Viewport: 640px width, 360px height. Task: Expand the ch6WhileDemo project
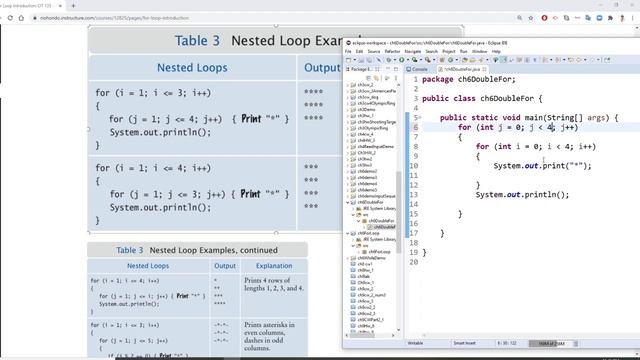(348, 258)
